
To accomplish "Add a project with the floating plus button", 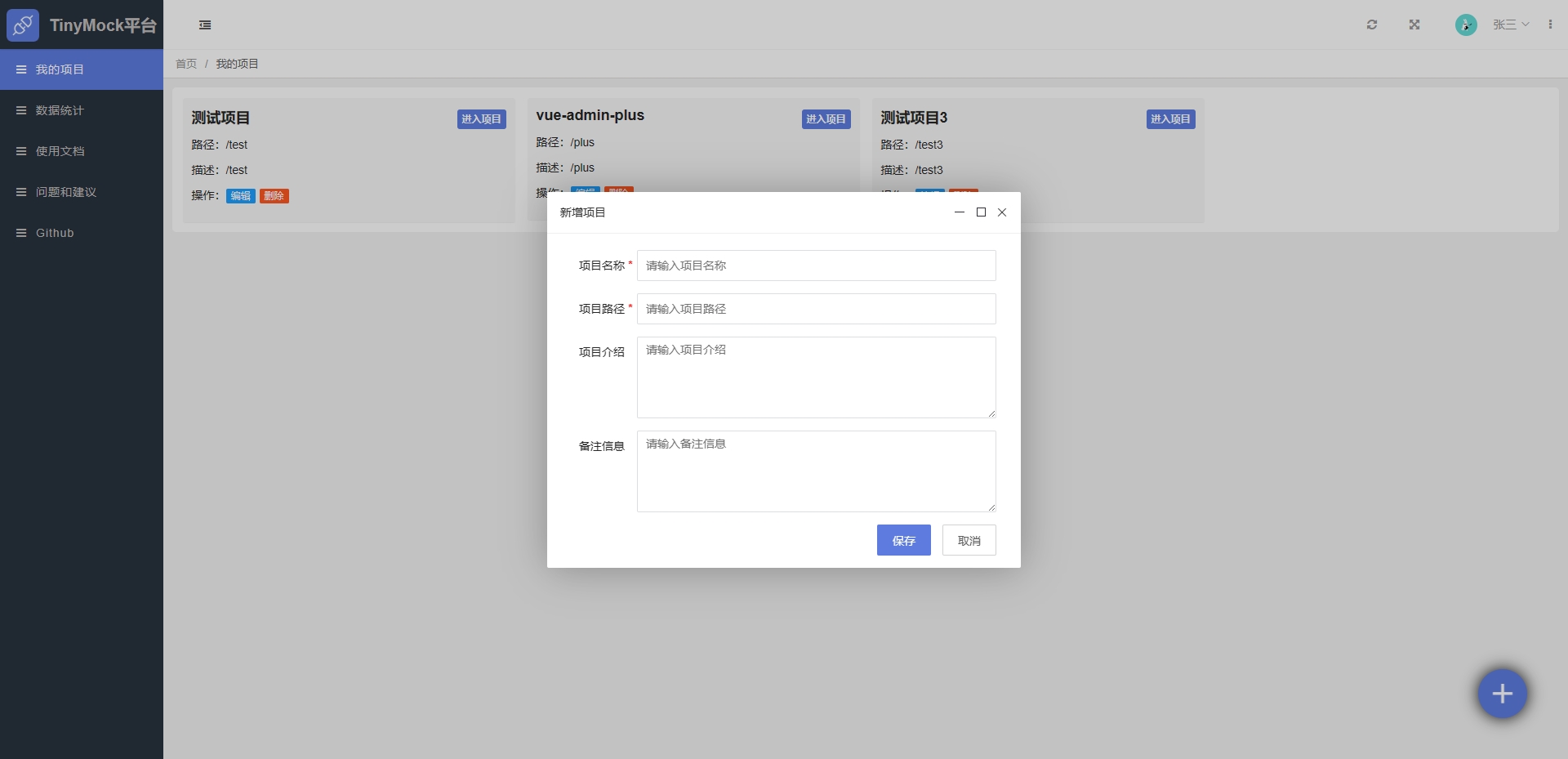I will tap(1502, 694).
